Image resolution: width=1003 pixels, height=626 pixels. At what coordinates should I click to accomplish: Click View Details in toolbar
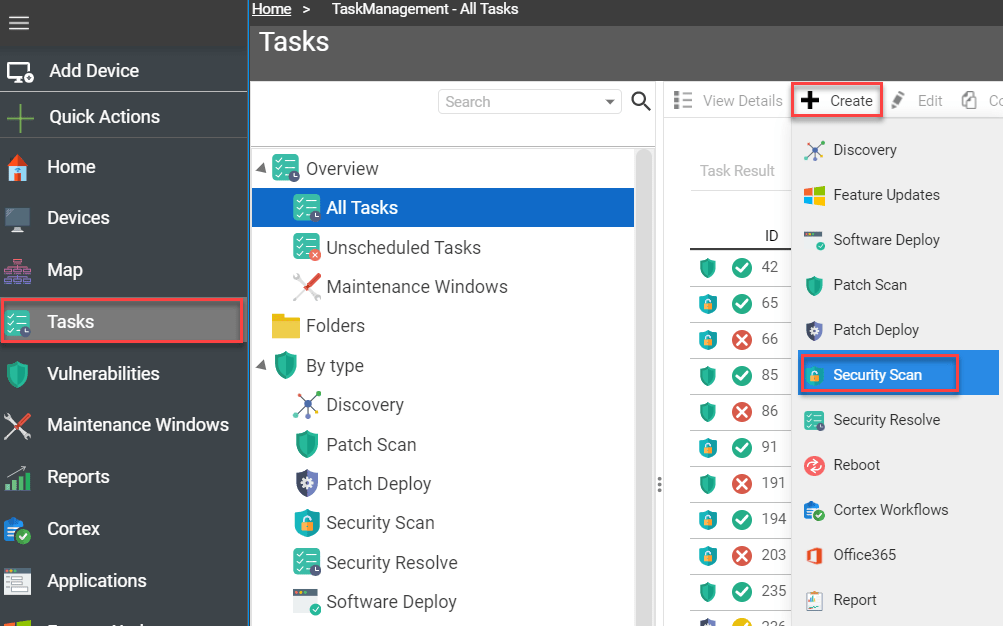pos(728,100)
